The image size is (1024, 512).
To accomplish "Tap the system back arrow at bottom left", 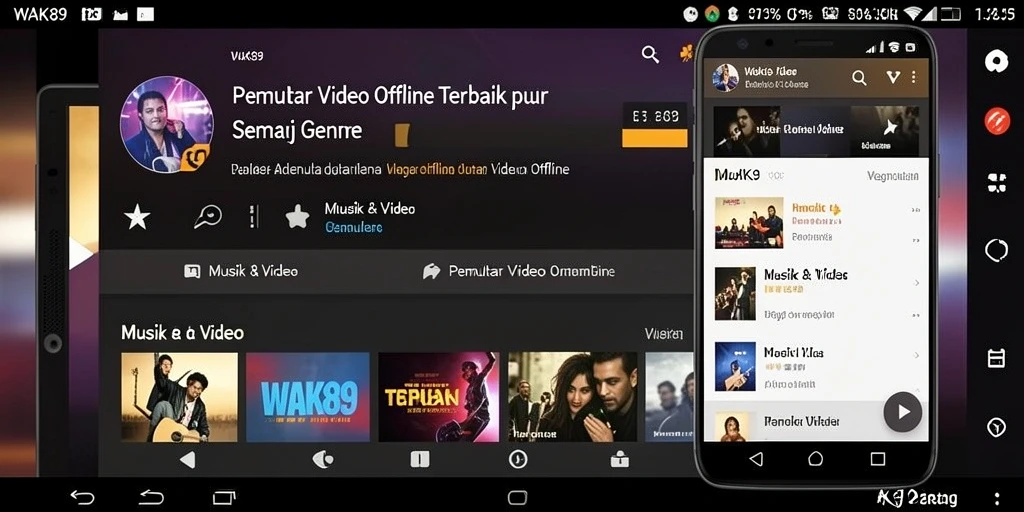I will (x=82, y=498).
